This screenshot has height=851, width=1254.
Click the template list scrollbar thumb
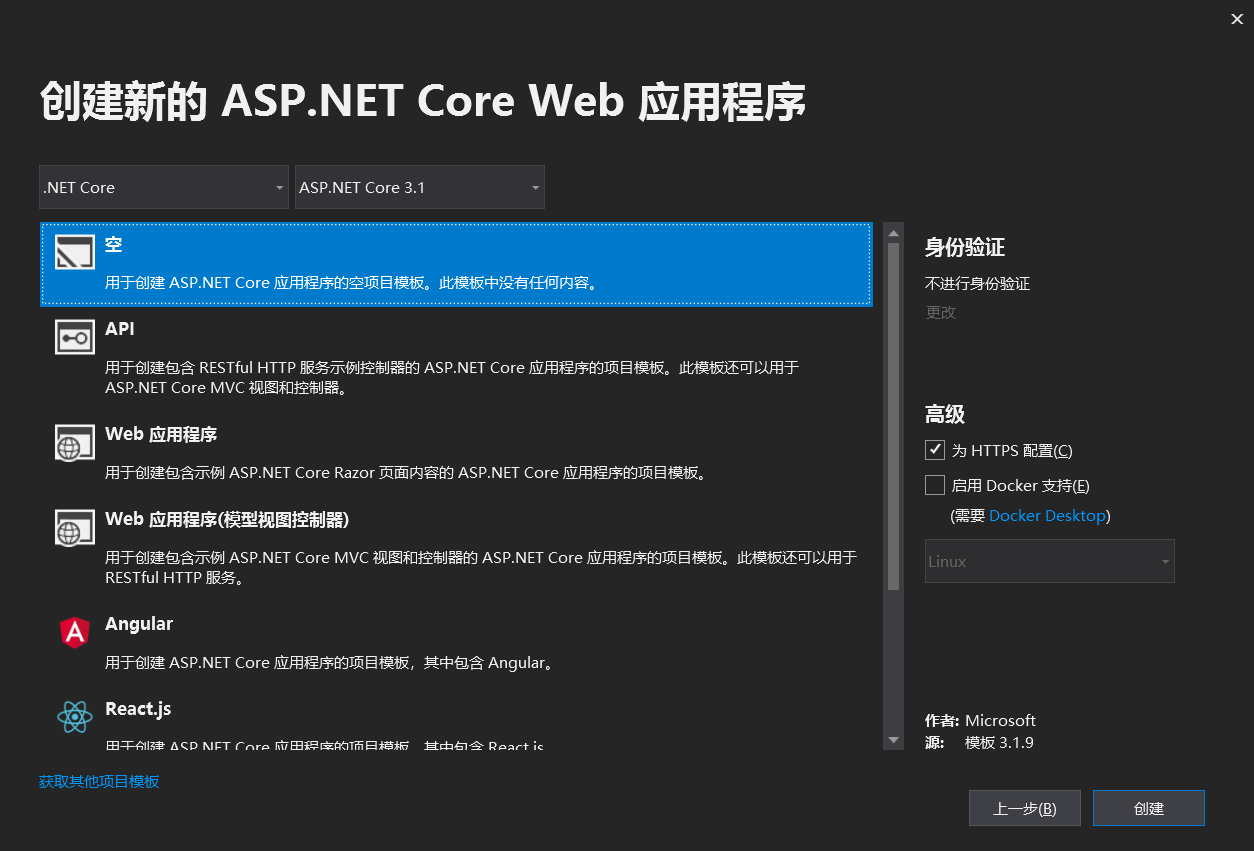click(x=894, y=416)
